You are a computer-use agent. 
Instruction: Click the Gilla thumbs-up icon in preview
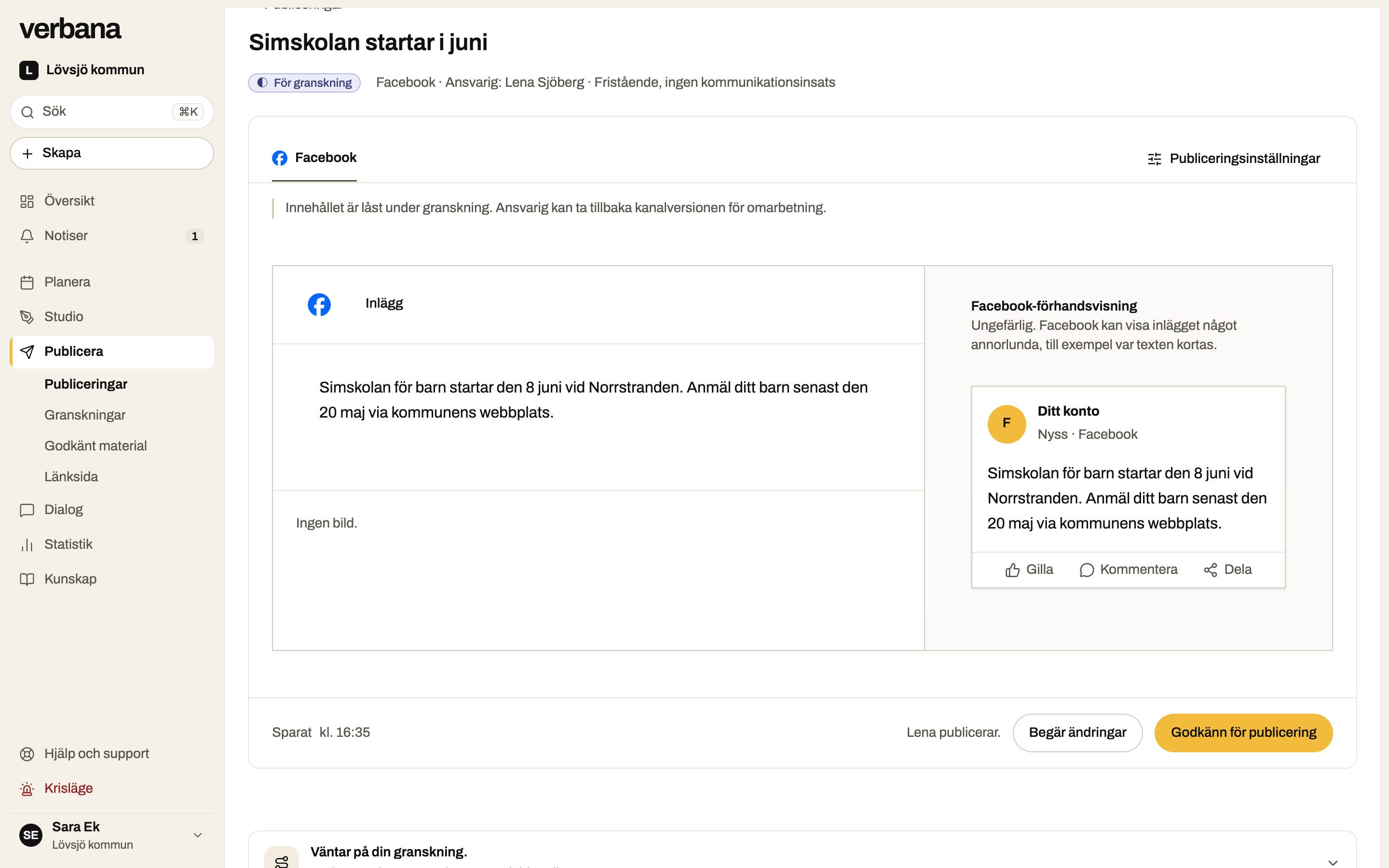click(1012, 570)
